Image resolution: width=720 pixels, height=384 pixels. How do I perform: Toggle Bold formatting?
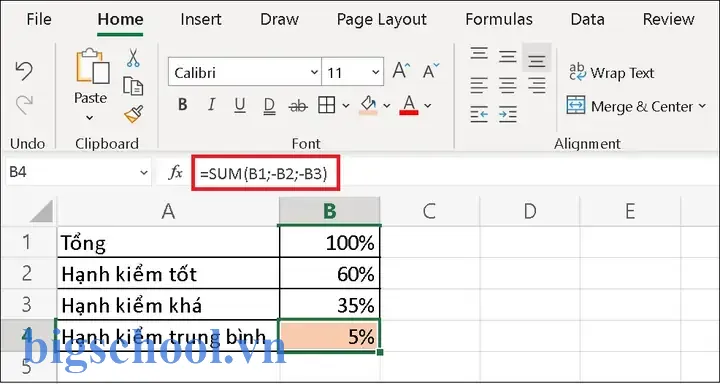(182, 105)
